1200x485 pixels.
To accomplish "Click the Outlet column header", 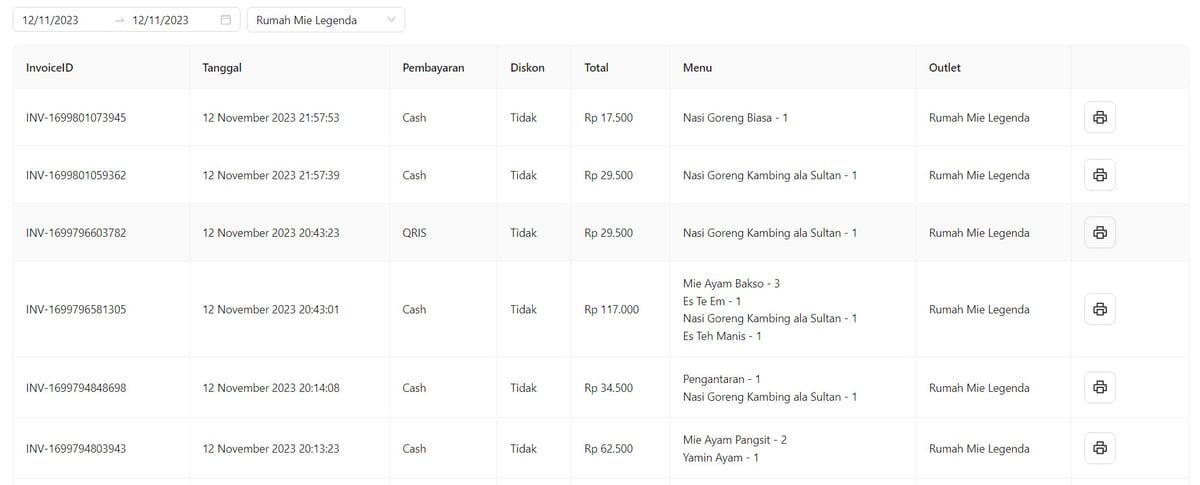I will (x=945, y=68).
